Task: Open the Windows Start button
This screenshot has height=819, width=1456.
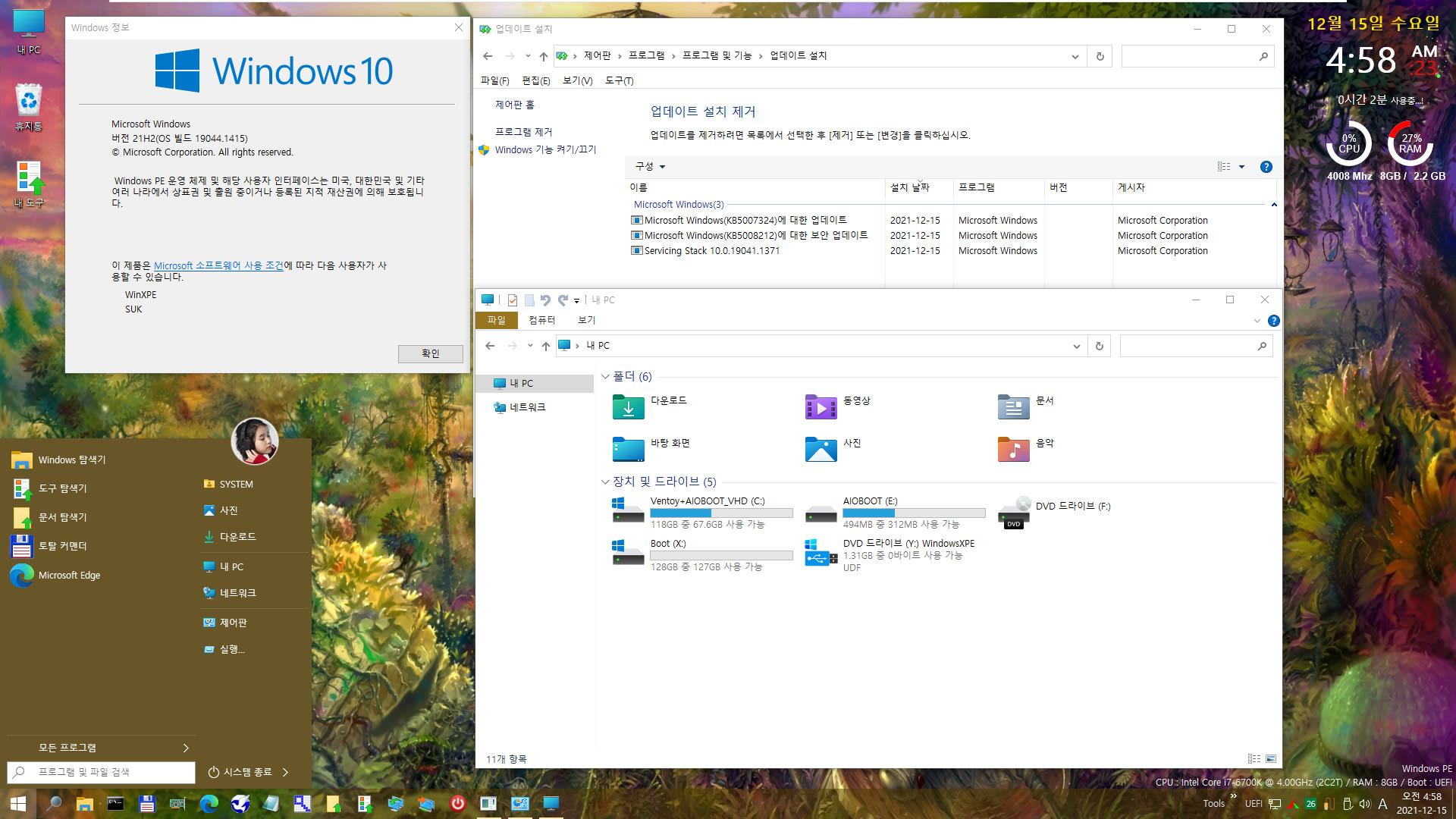Action: point(17,804)
